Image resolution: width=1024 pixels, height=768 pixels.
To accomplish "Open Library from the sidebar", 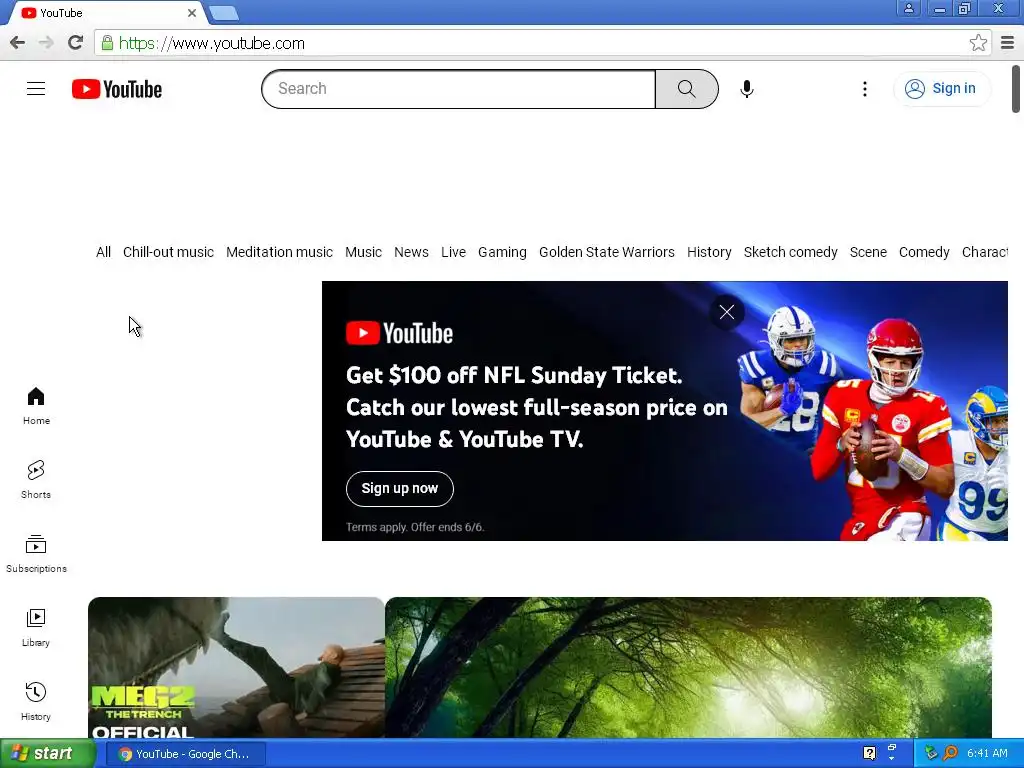I will [x=36, y=628].
